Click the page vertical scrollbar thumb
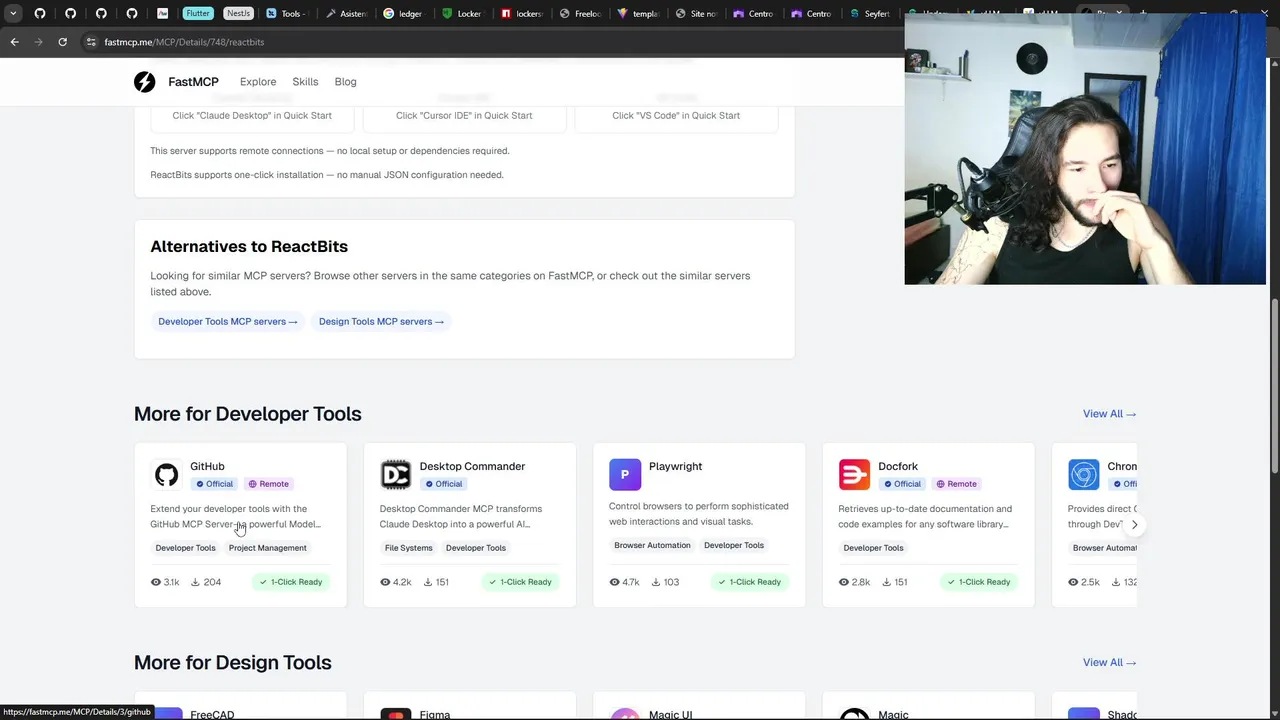 [x=1274, y=387]
